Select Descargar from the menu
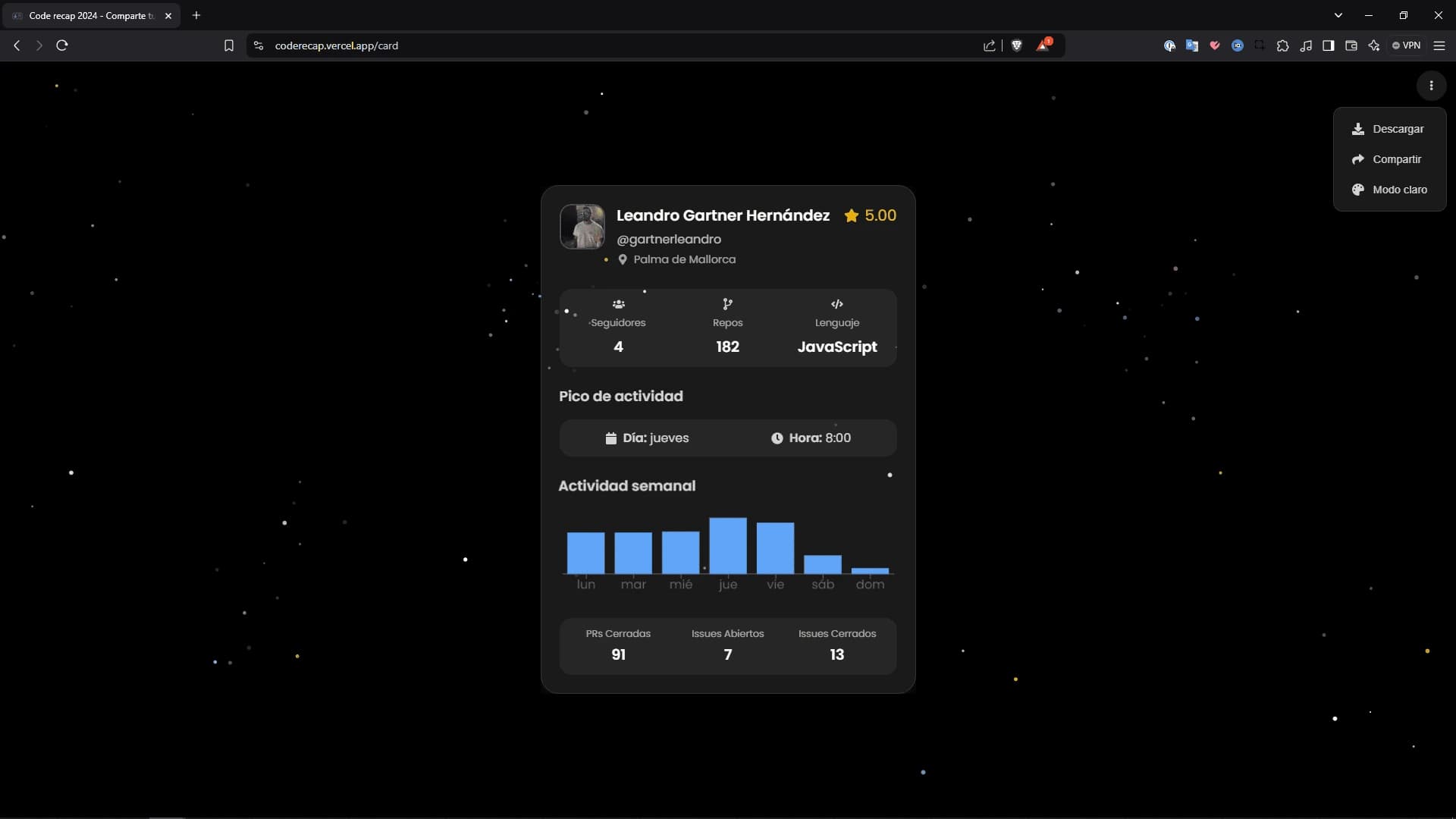Screen dimensions: 1456x819 [1389, 129]
